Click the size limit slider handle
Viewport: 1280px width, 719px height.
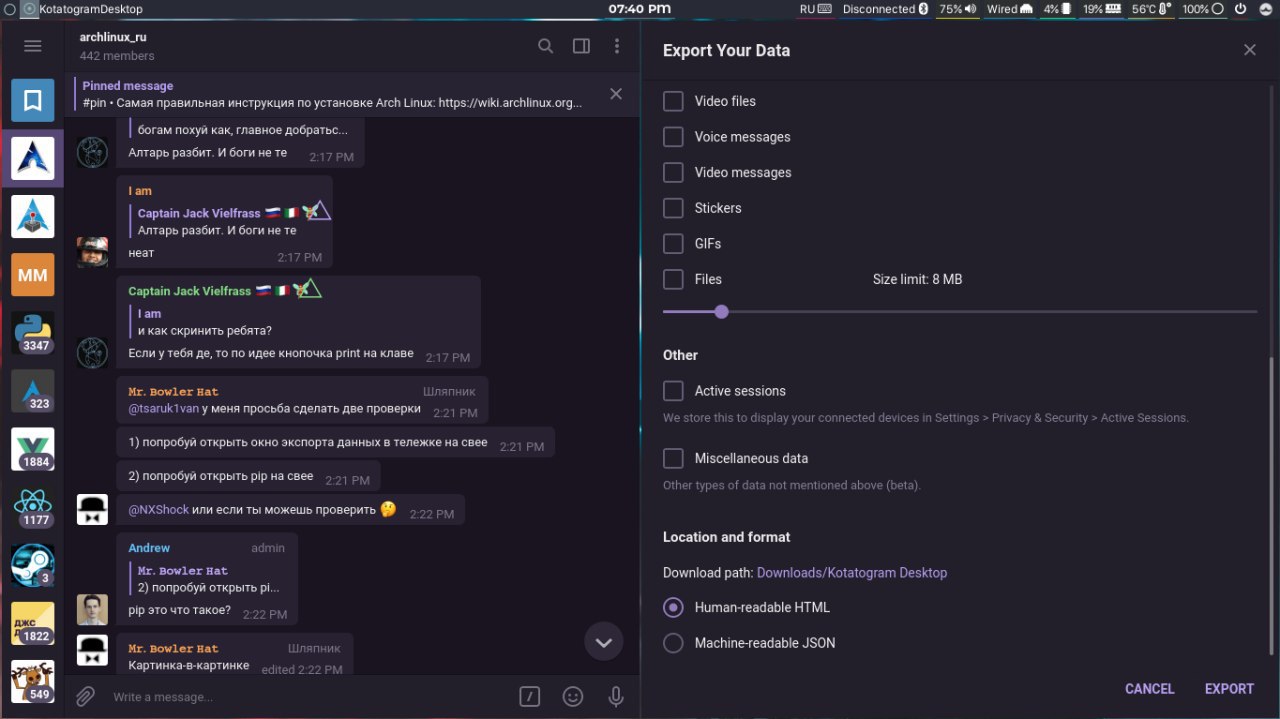click(721, 312)
